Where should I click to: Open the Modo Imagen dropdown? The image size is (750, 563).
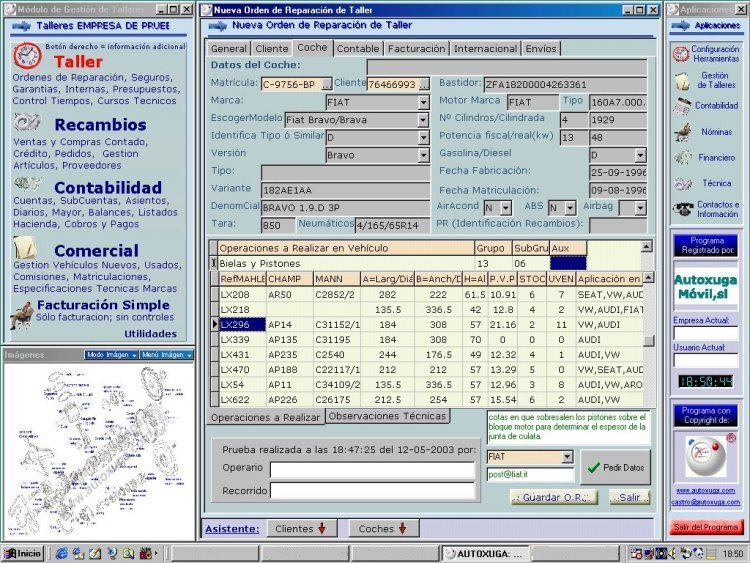[x=111, y=355]
